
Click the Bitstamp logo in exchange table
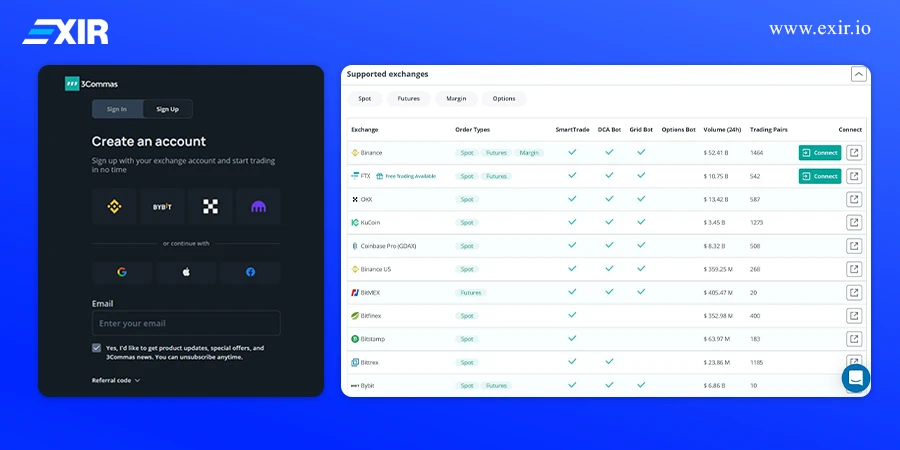tap(355, 339)
